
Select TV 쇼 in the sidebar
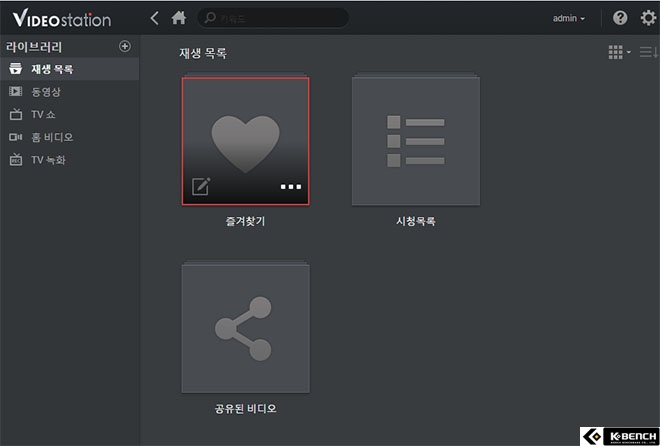[x=69, y=114]
